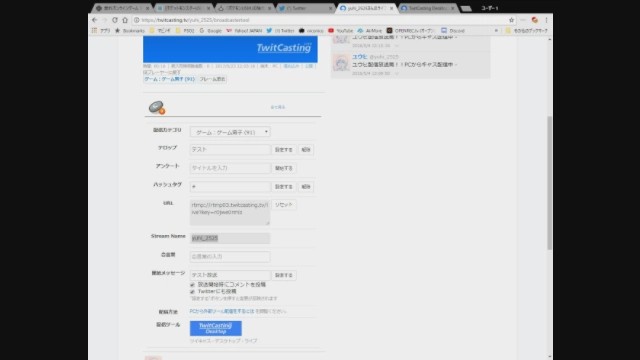Image resolution: width=640 pixels, height=360 pixels.
Task: Open the OPENREC bookmark
Action: (410, 31)
